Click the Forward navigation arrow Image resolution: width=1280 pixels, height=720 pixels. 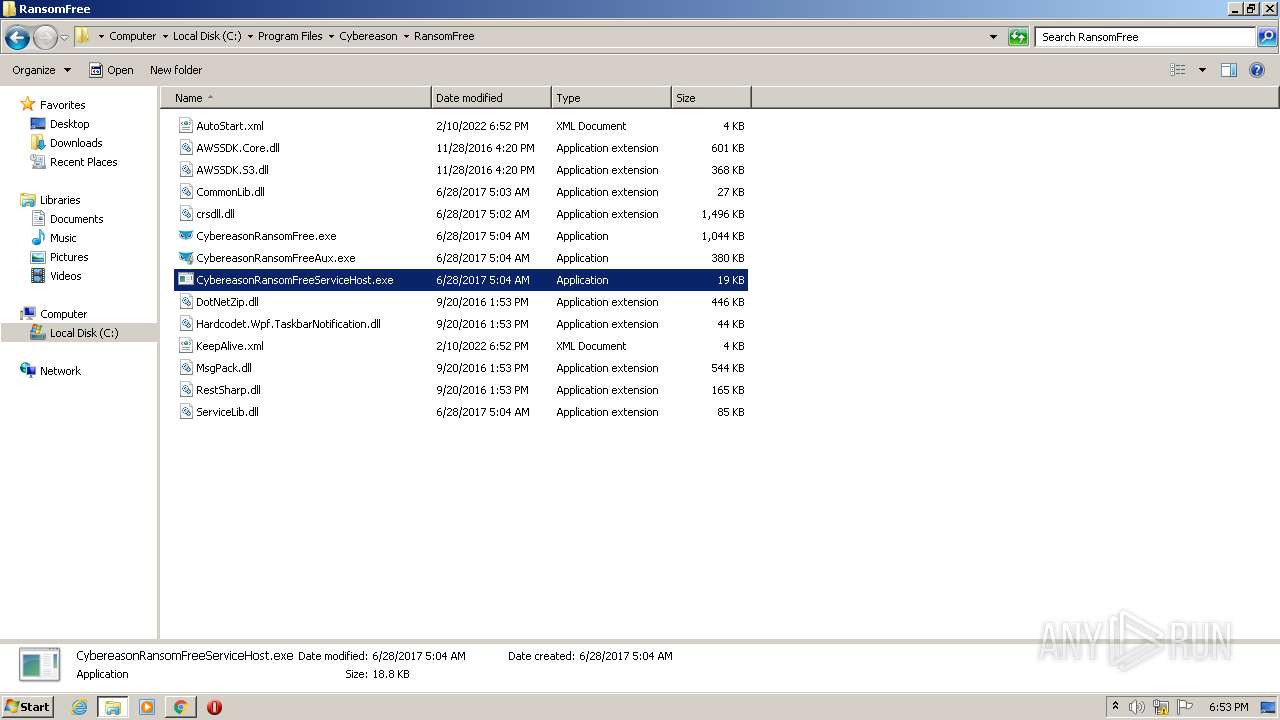tap(45, 37)
